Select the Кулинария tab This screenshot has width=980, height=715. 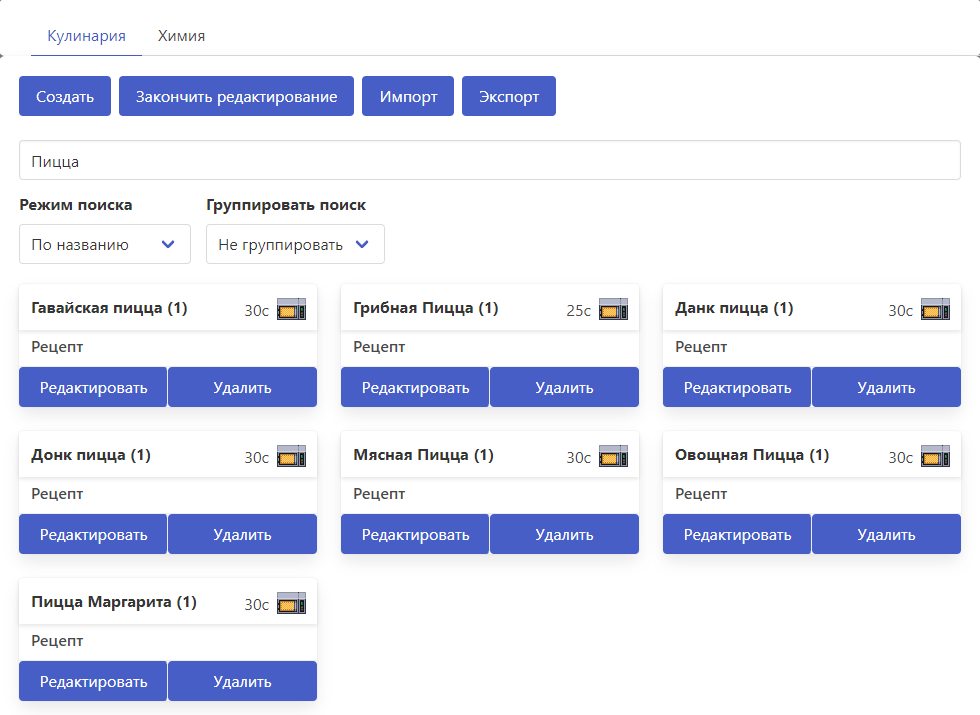coord(86,36)
